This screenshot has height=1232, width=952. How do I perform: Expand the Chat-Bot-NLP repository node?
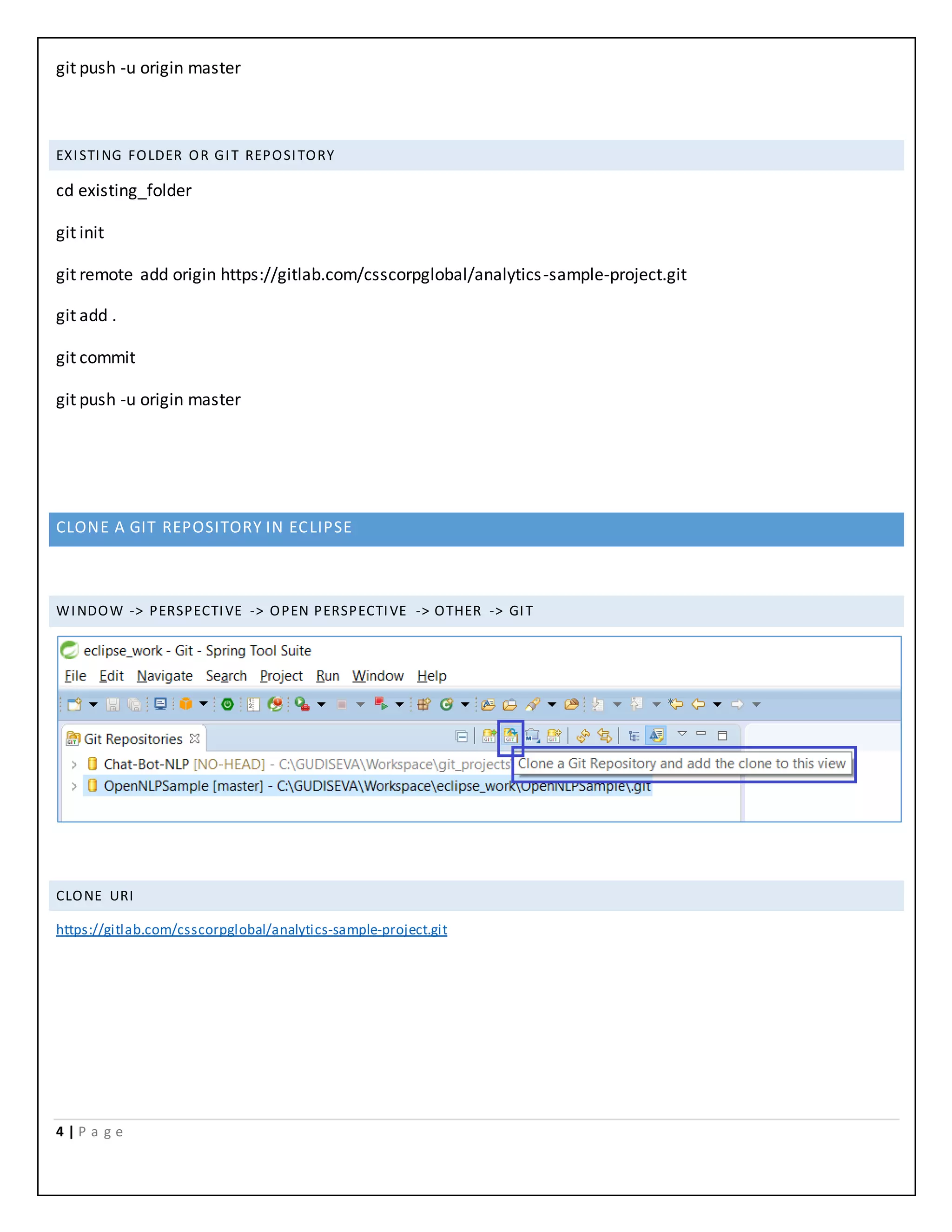(74, 765)
